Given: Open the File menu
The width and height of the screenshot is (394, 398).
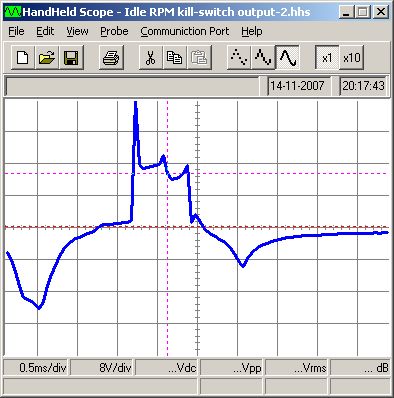Looking at the screenshot, I should 16,31.
